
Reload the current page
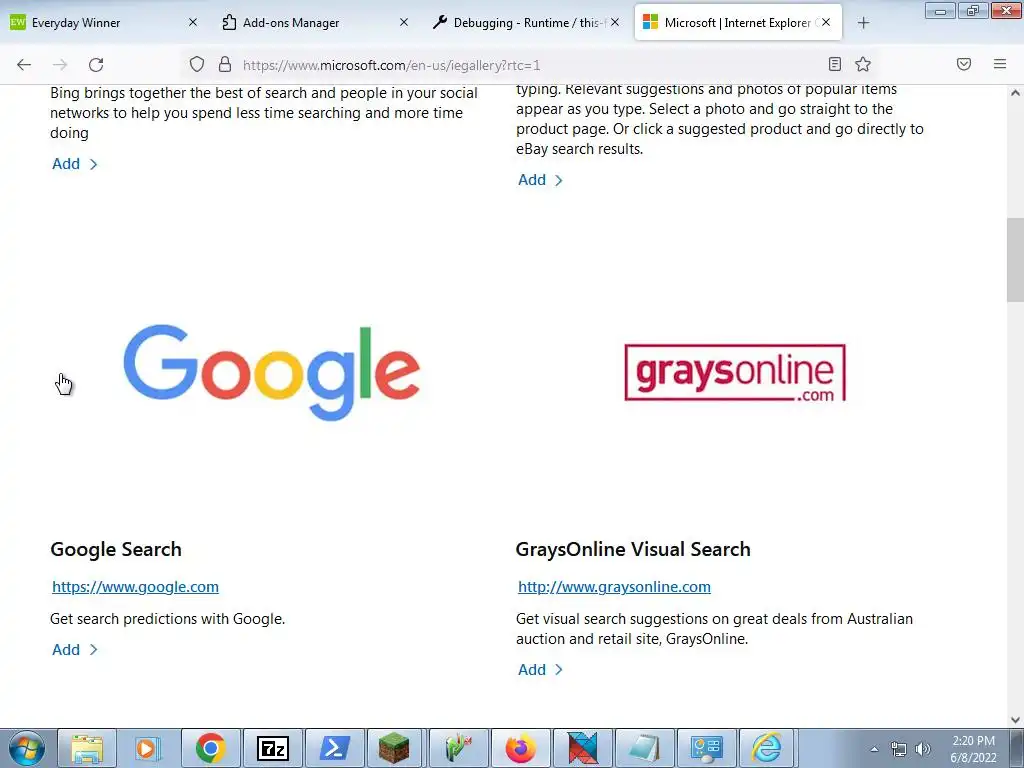96,65
